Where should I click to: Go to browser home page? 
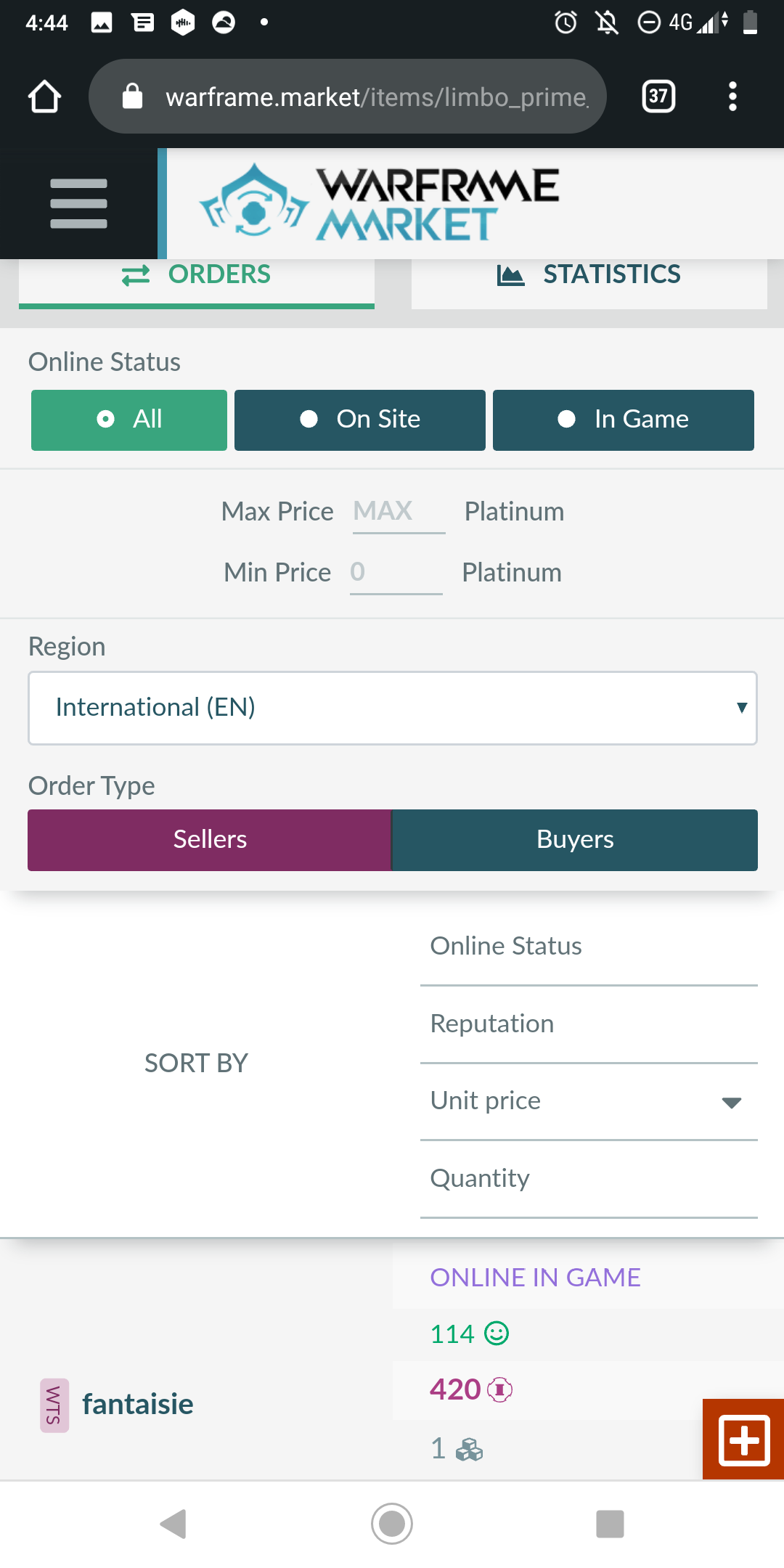point(44,97)
